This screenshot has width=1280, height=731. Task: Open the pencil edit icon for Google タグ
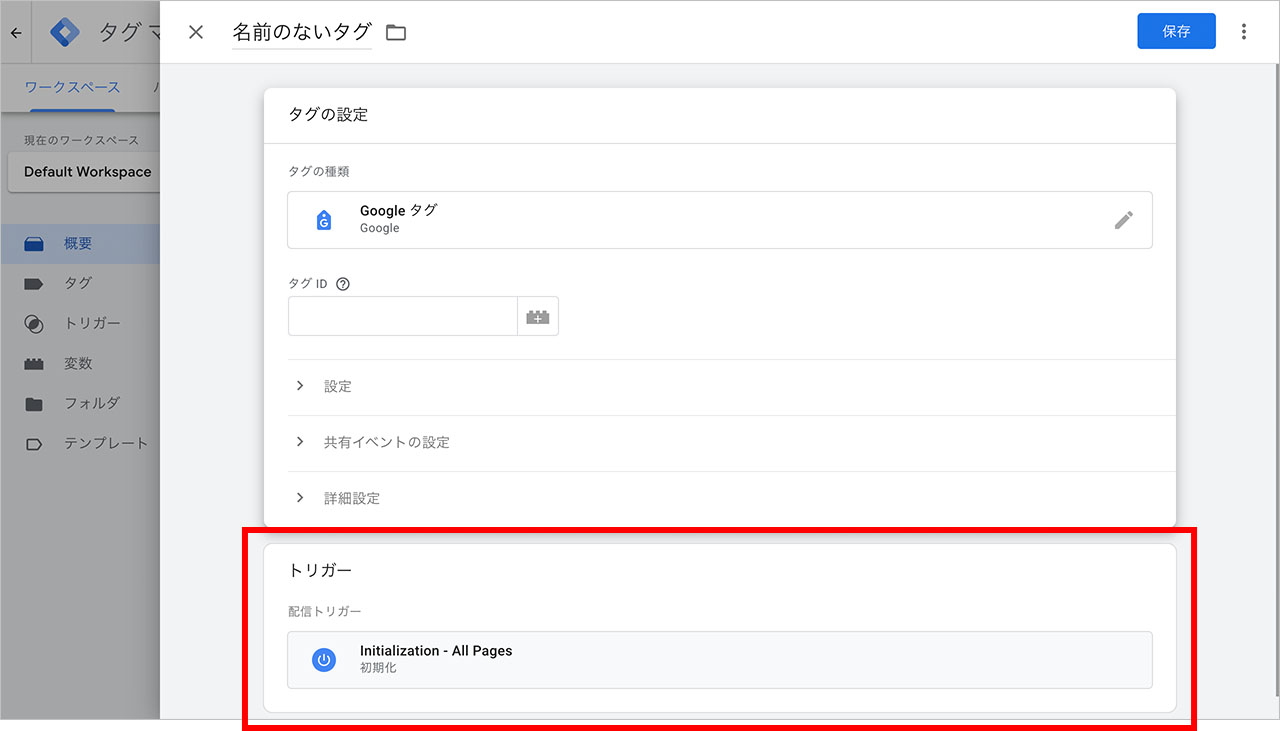tap(1124, 220)
